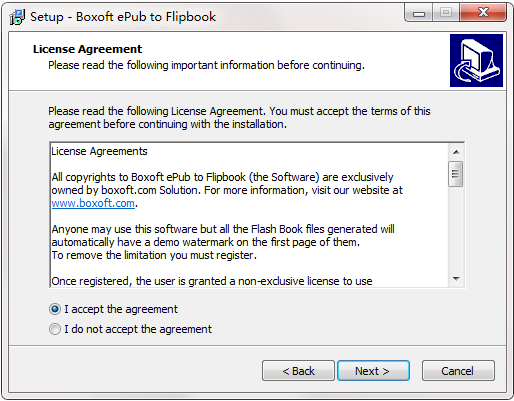Click the license text scroll up arrow
The image size is (514, 401).
456,152
